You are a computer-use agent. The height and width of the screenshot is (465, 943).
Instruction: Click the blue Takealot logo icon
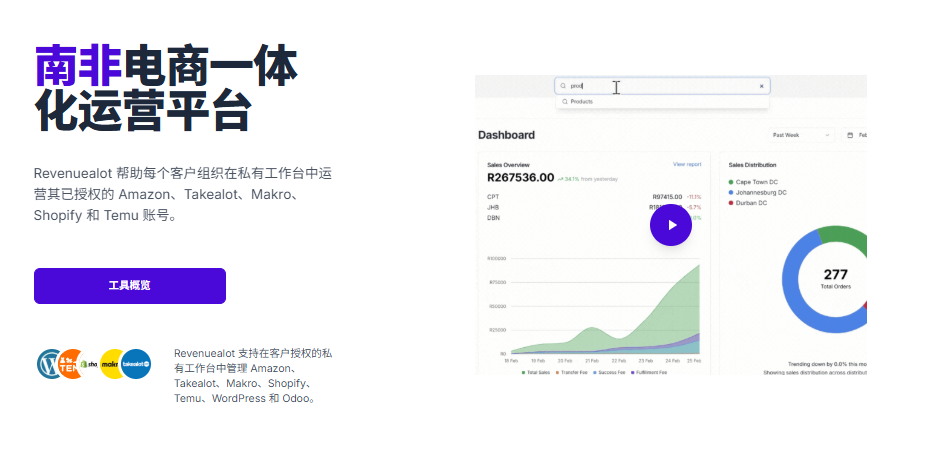click(x=136, y=364)
